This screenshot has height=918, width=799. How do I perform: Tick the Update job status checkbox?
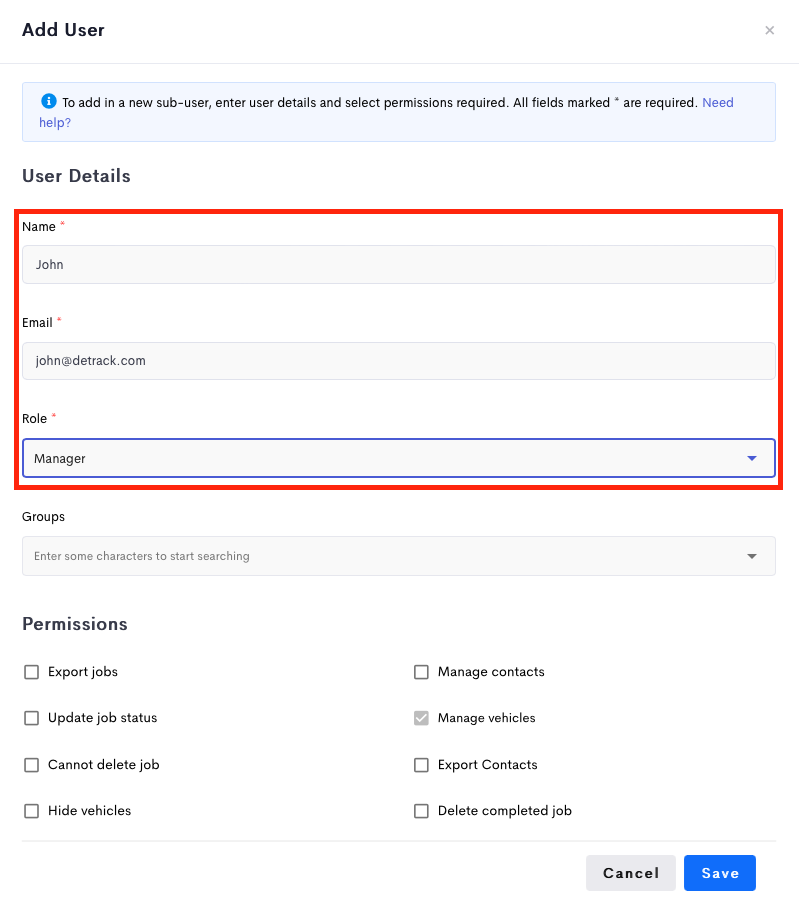(32, 718)
